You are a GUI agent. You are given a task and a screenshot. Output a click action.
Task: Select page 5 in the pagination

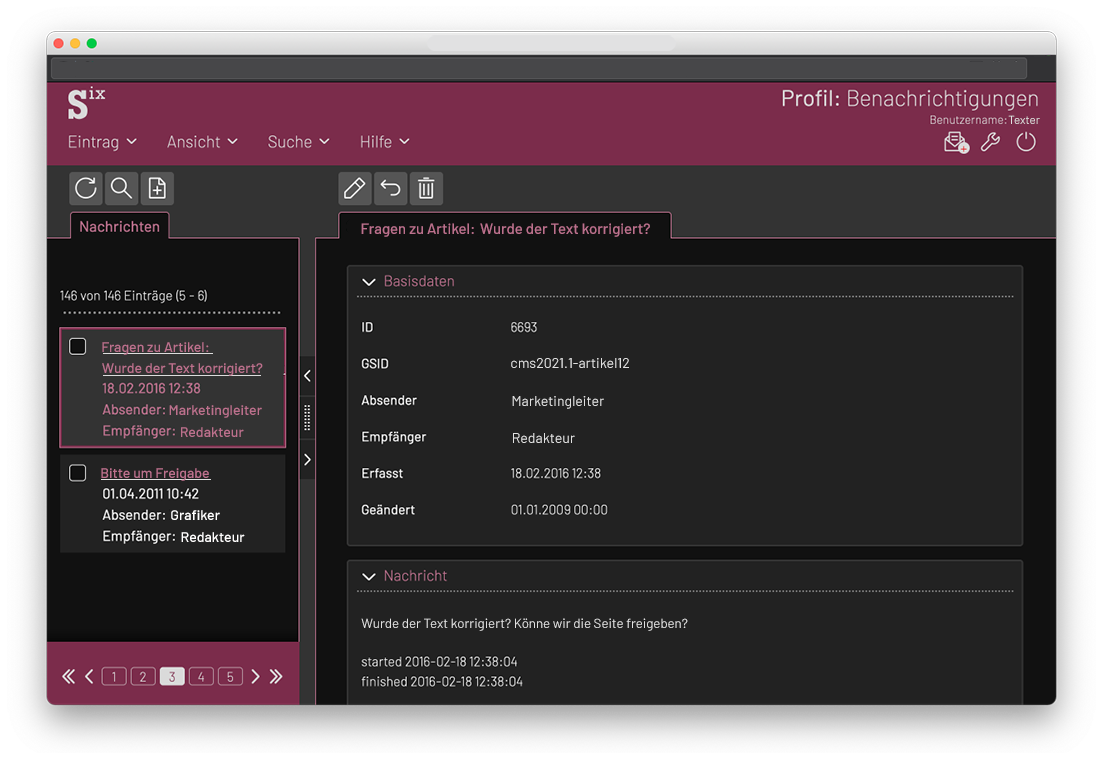[230, 676]
